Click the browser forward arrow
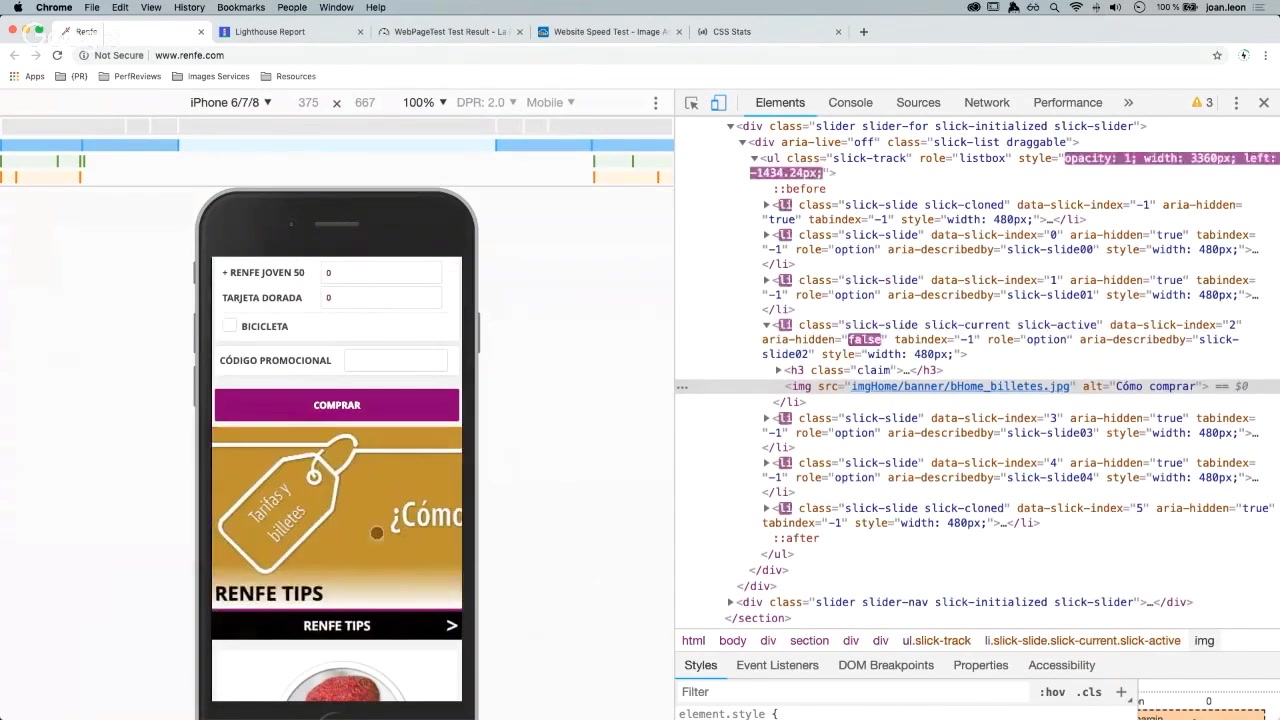 click(x=35, y=56)
